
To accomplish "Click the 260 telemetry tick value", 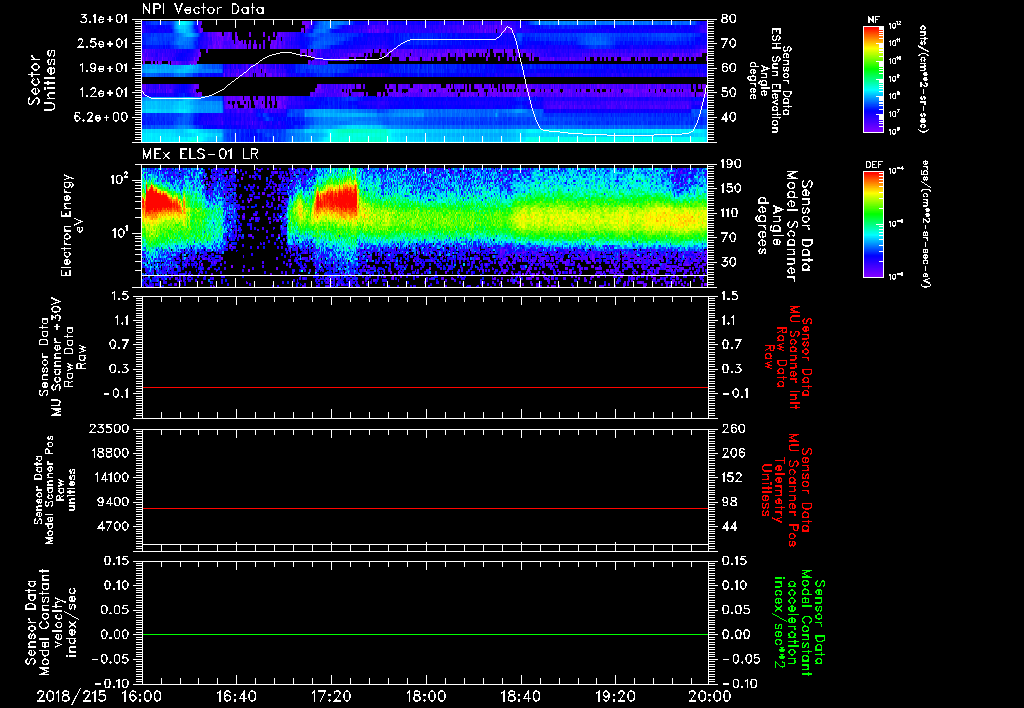I will (732, 429).
